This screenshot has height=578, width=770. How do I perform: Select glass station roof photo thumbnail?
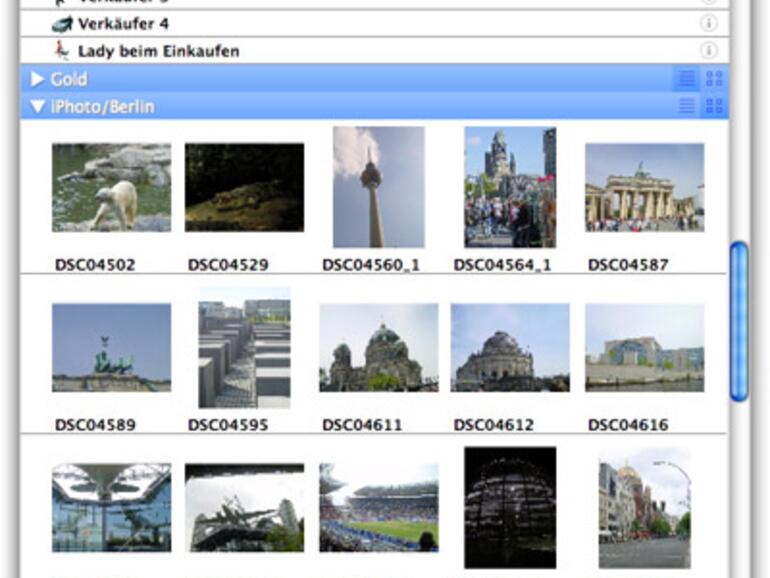[111, 508]
